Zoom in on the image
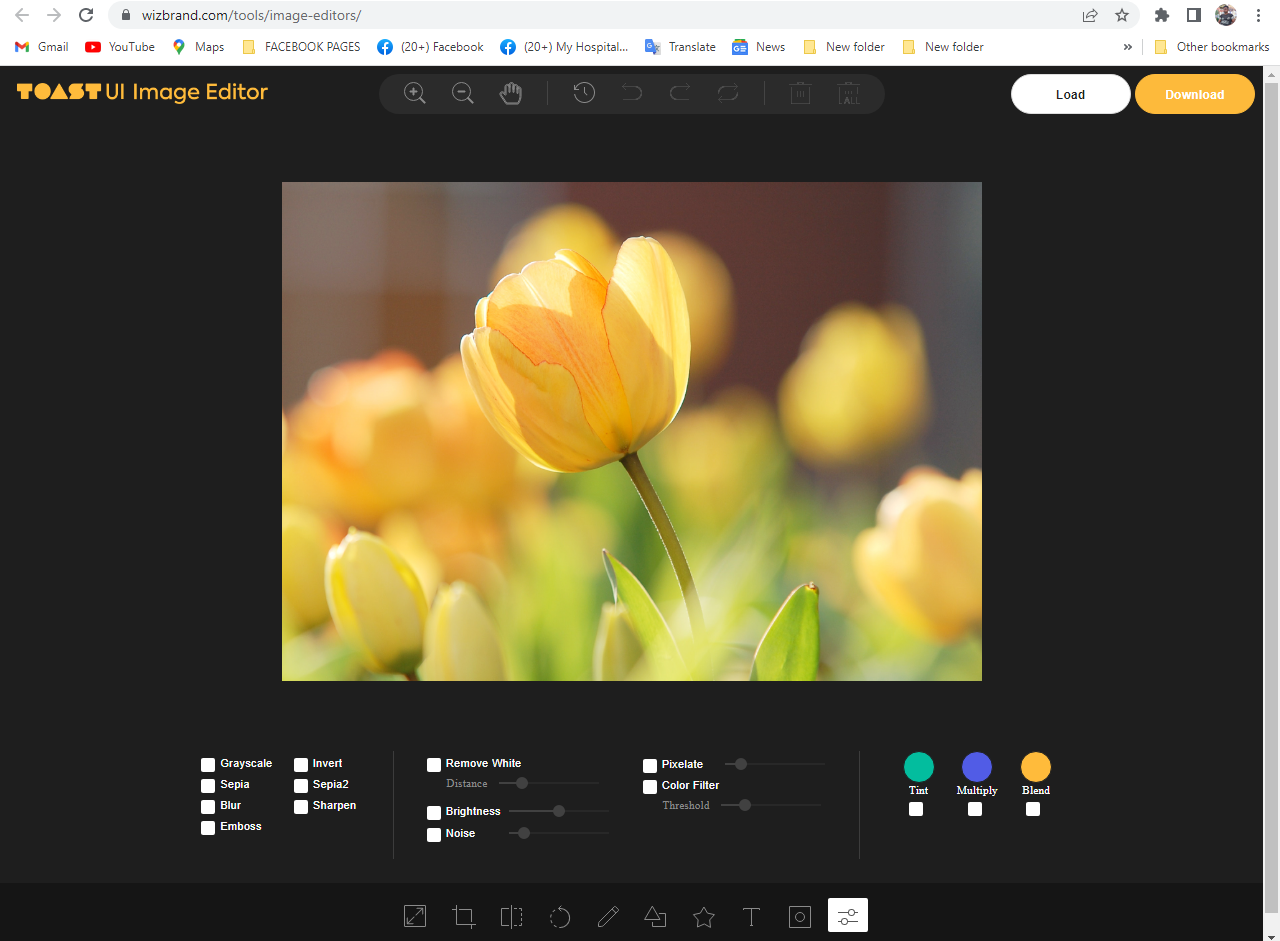 click(x=414, y=92)
